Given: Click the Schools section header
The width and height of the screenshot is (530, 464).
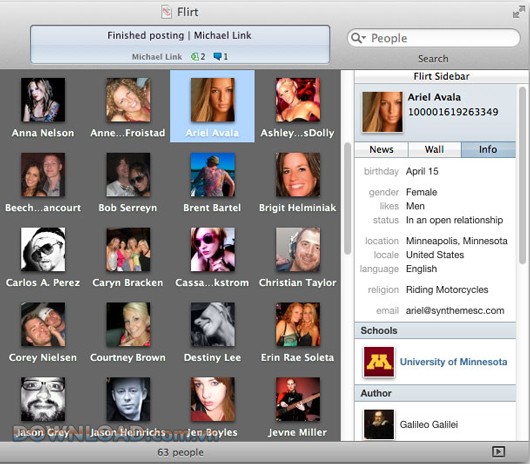Looking at the screenshot, I should point(435,331).
